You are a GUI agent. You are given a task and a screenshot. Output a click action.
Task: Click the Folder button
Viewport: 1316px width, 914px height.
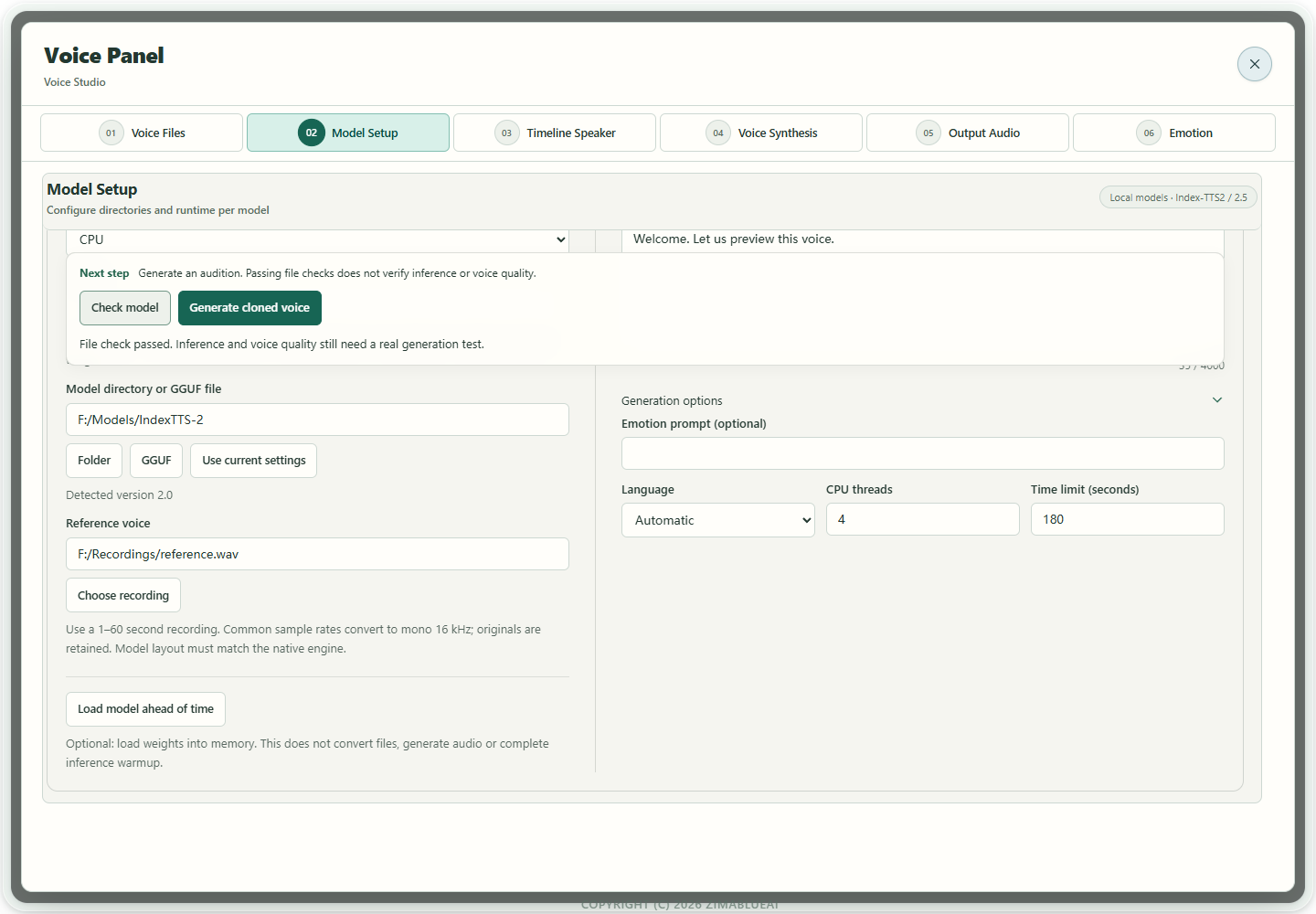tap(94, 461)
